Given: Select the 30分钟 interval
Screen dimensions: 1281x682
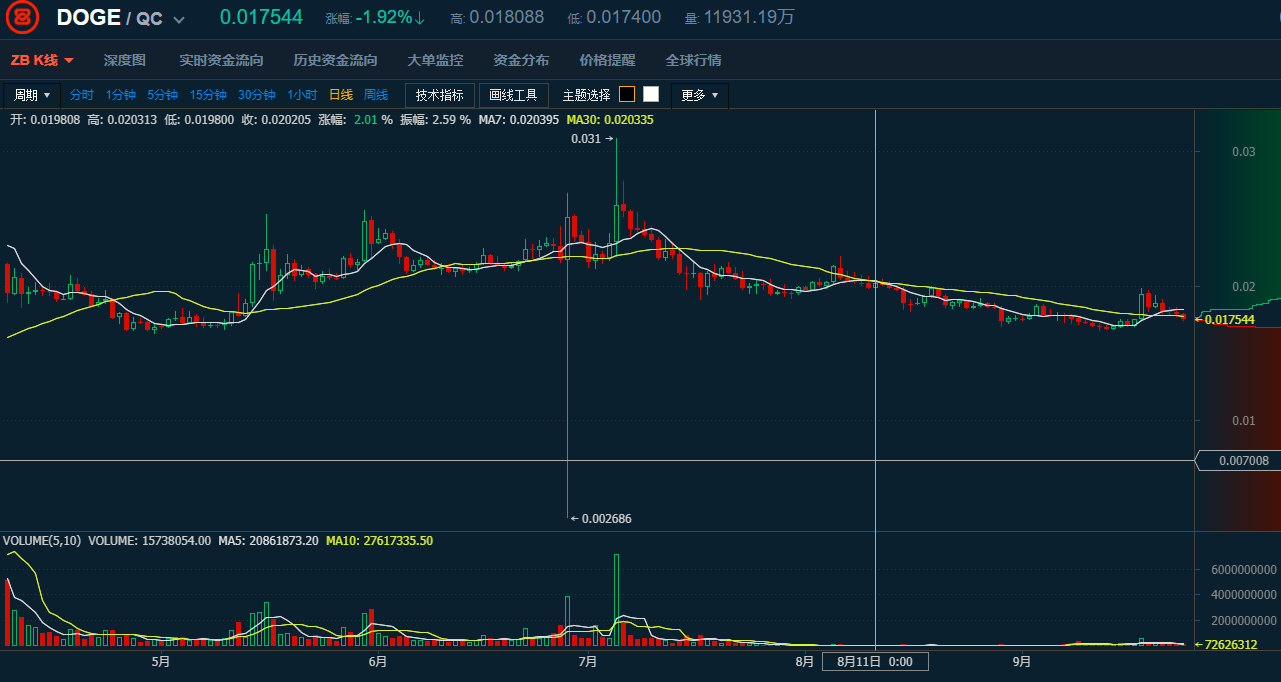Looking at the screenshot, I should 256,95.
